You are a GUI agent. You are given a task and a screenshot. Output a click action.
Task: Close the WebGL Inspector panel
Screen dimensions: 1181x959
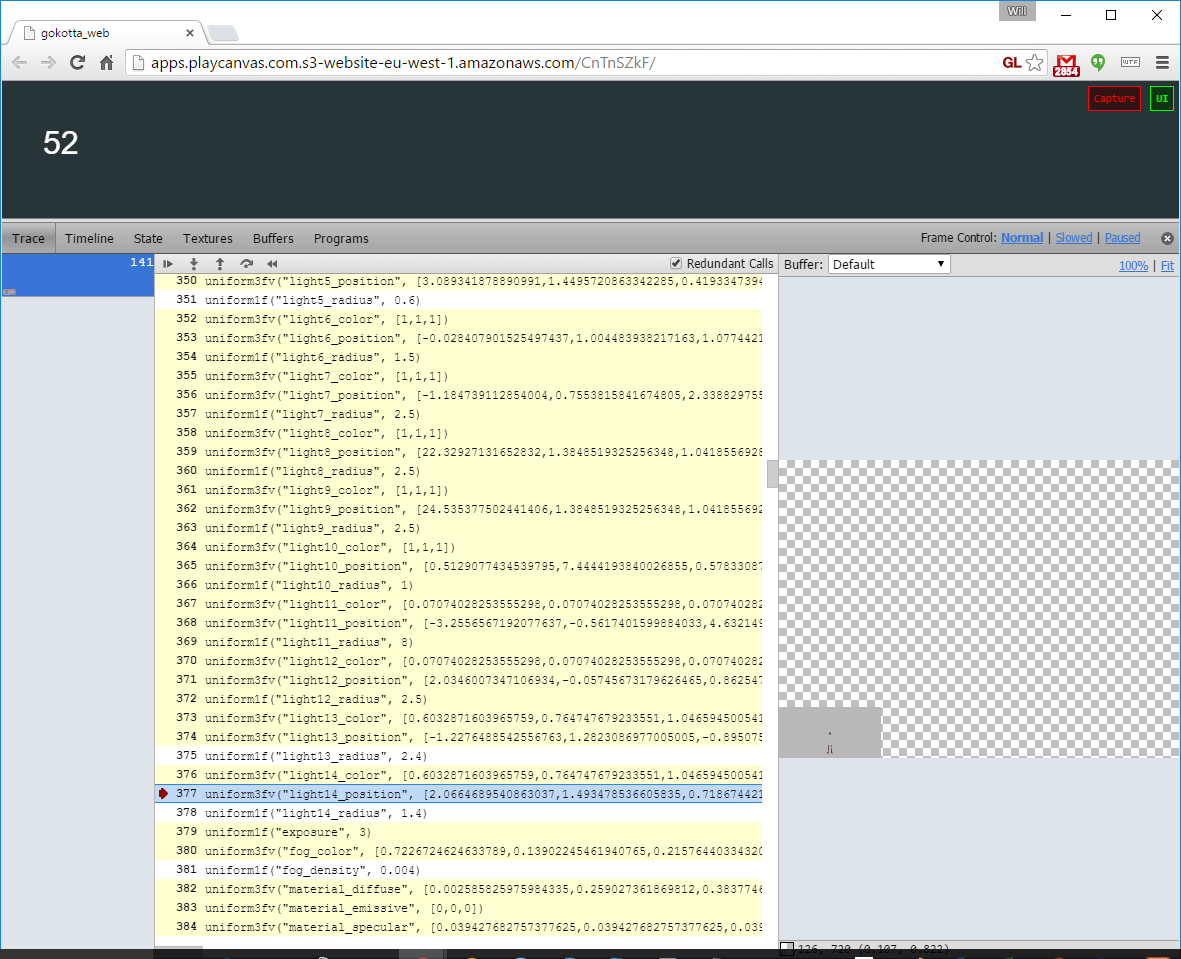click(1166, 238)
